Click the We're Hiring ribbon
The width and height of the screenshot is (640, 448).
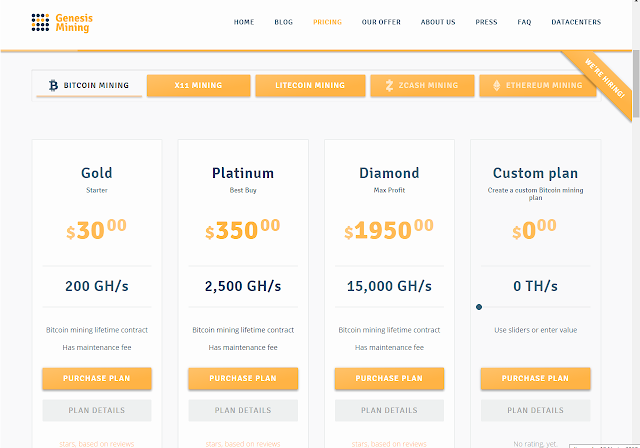[x=604, y=78]
